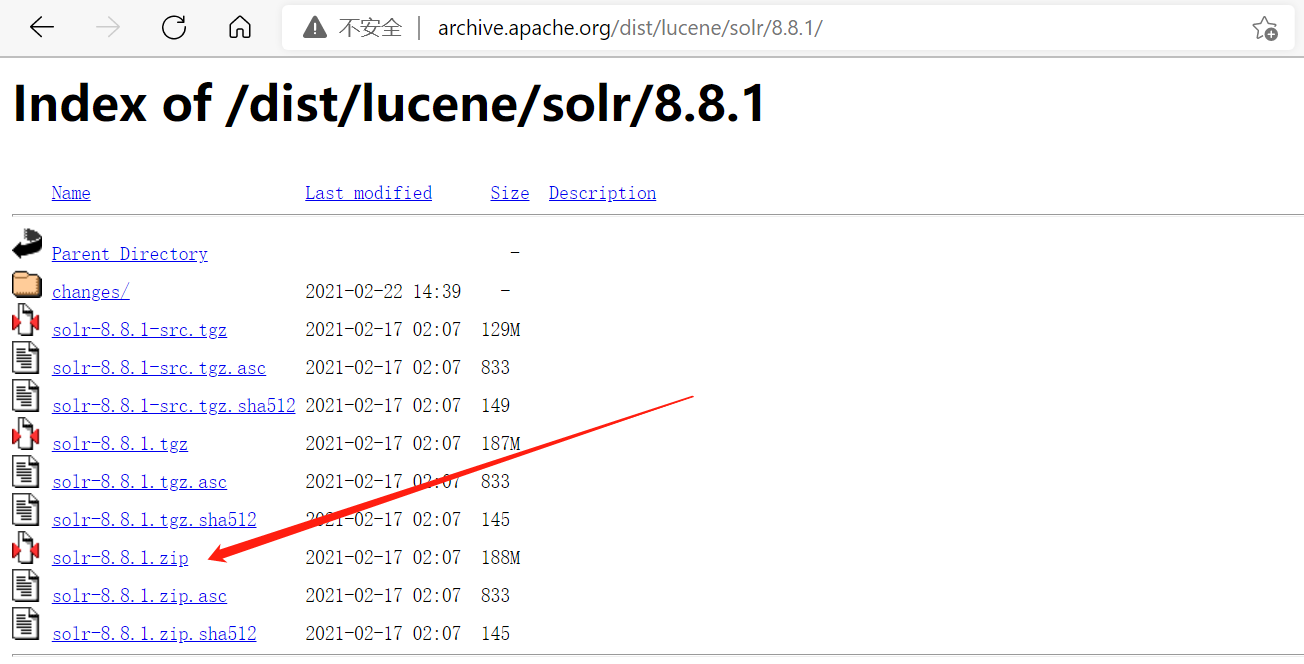Click the solr-8.8.1-src.tgz.sha512 file icon
The height and width of the screenshot is (664, 1304).
[x=26, y=397]
